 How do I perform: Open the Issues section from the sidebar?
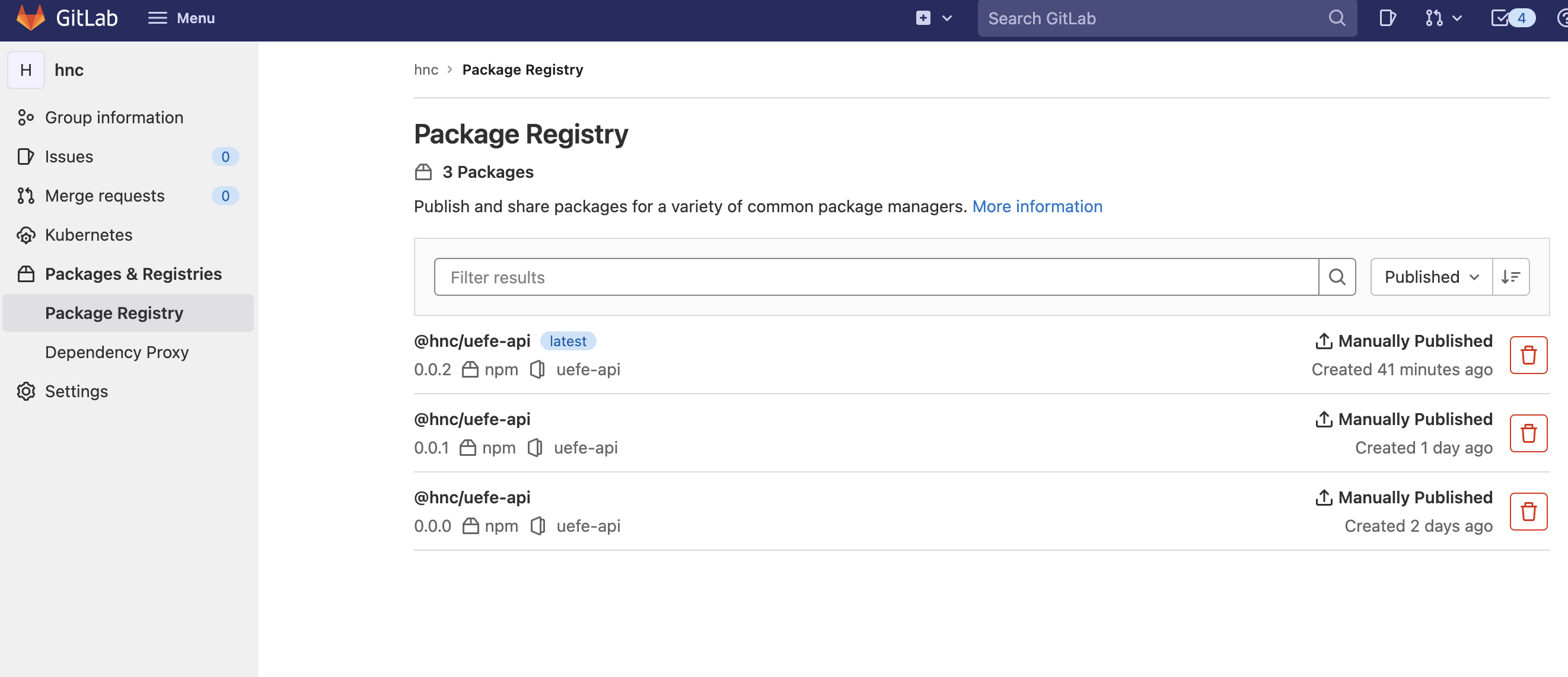pyautogui.click(x=68, y=157)
